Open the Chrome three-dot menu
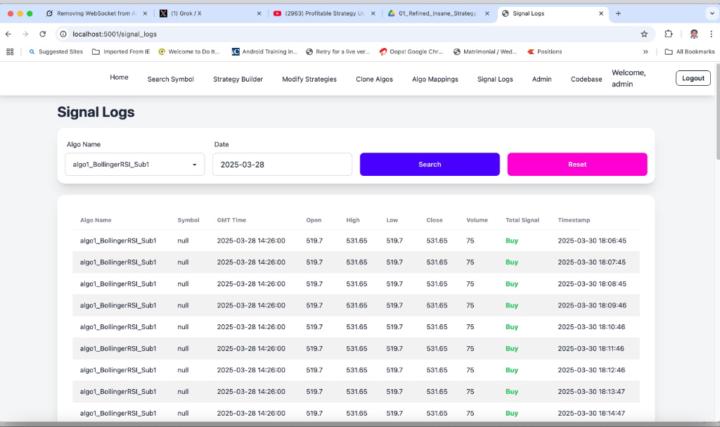 pyautogui.click(x=710, y=33)
